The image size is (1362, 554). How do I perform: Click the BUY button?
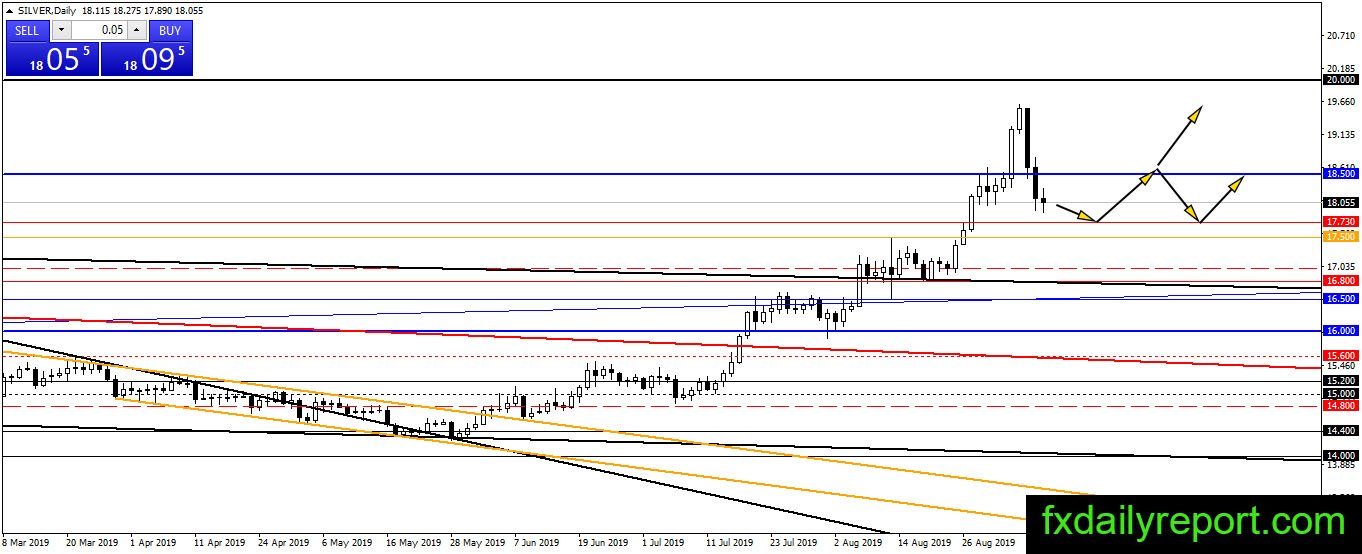[171, 30]
